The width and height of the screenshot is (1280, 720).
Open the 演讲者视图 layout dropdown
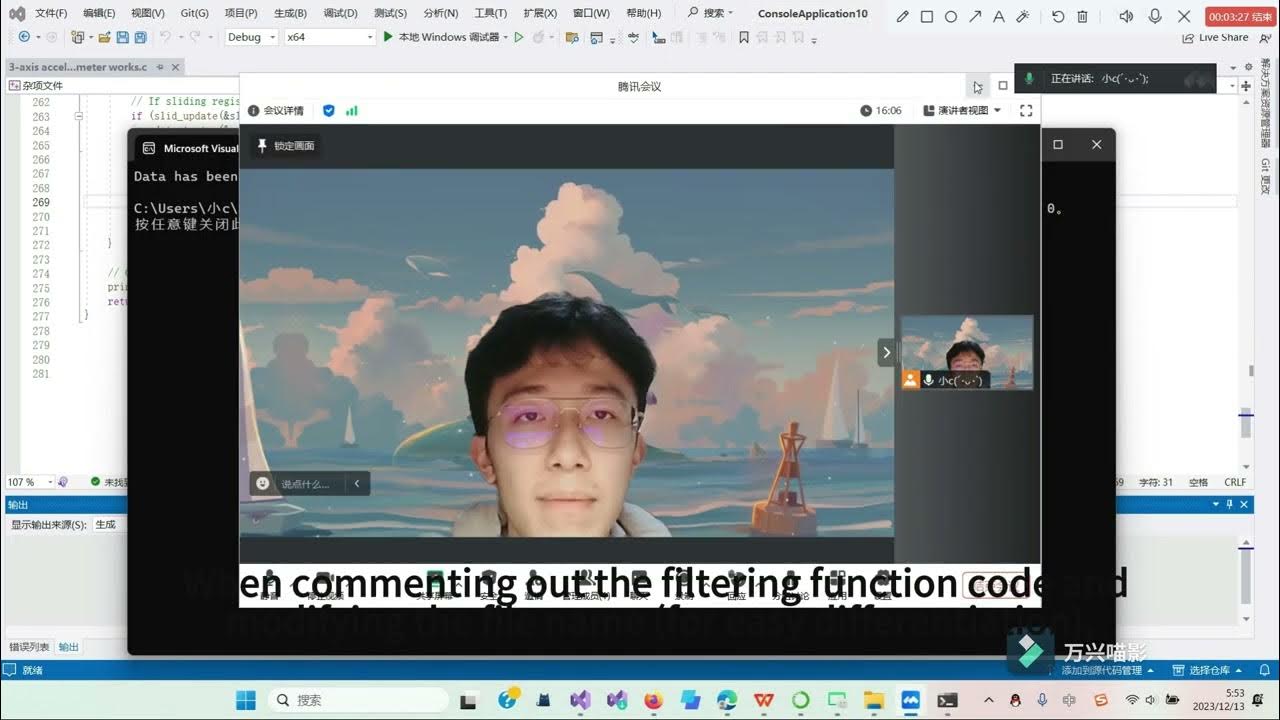click(961, 110)
